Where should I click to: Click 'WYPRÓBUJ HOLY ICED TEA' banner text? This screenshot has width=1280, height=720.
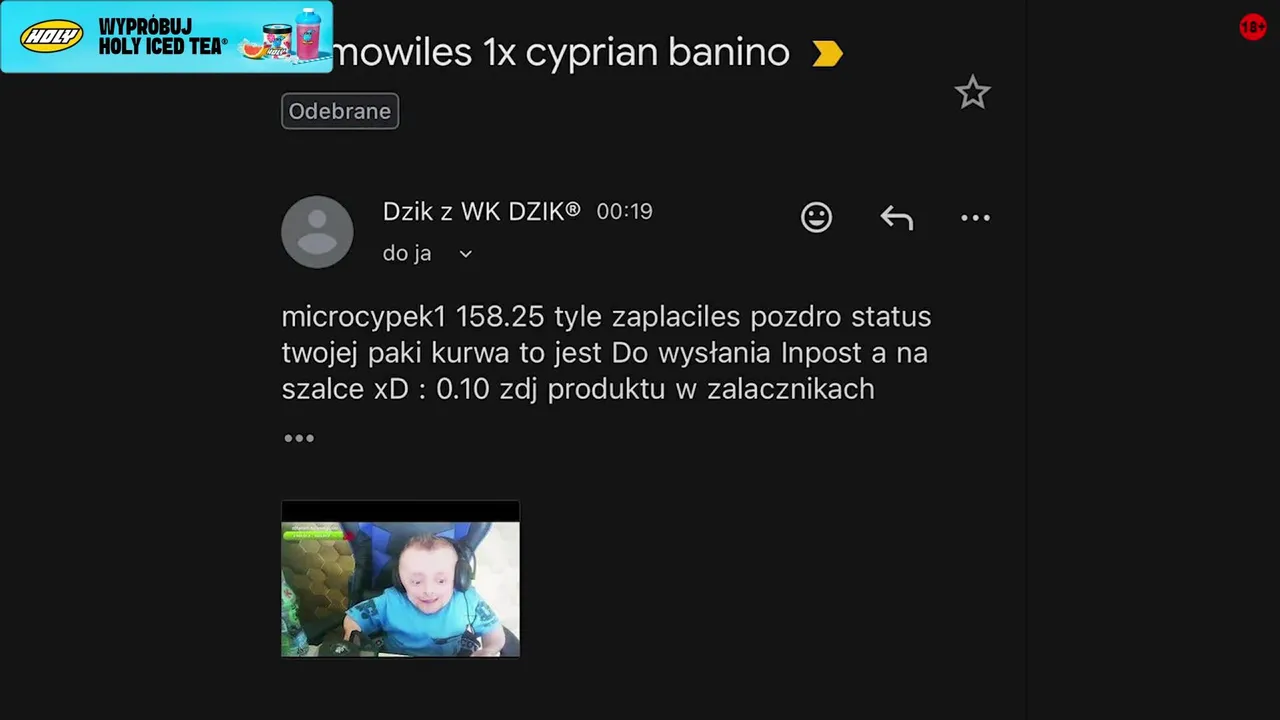point(162,37)
